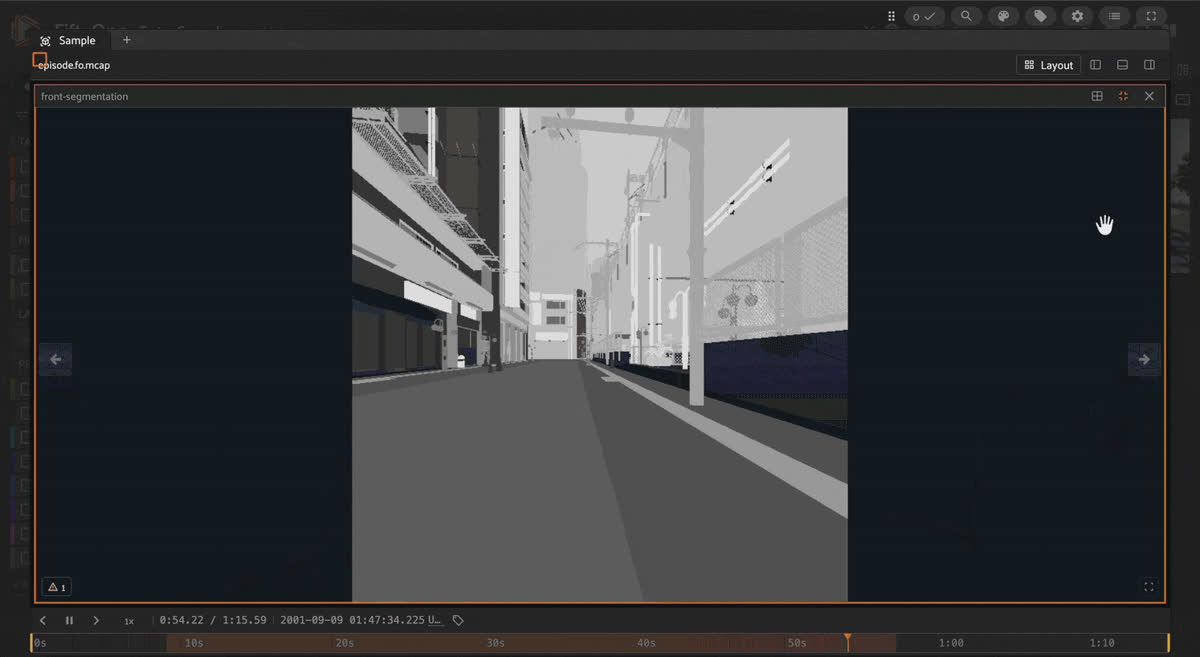Split the front-segmentation panel grid

[1097, 96]
